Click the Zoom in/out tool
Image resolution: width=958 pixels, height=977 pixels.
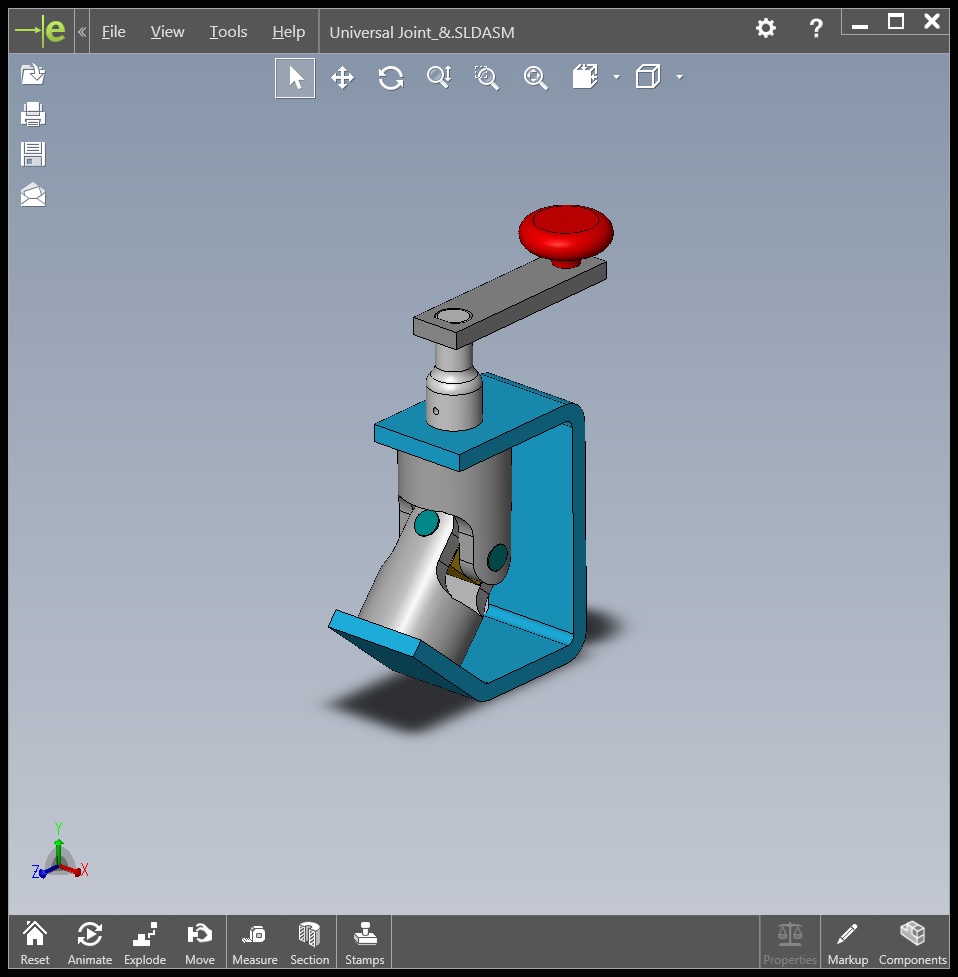coord(439,78)
